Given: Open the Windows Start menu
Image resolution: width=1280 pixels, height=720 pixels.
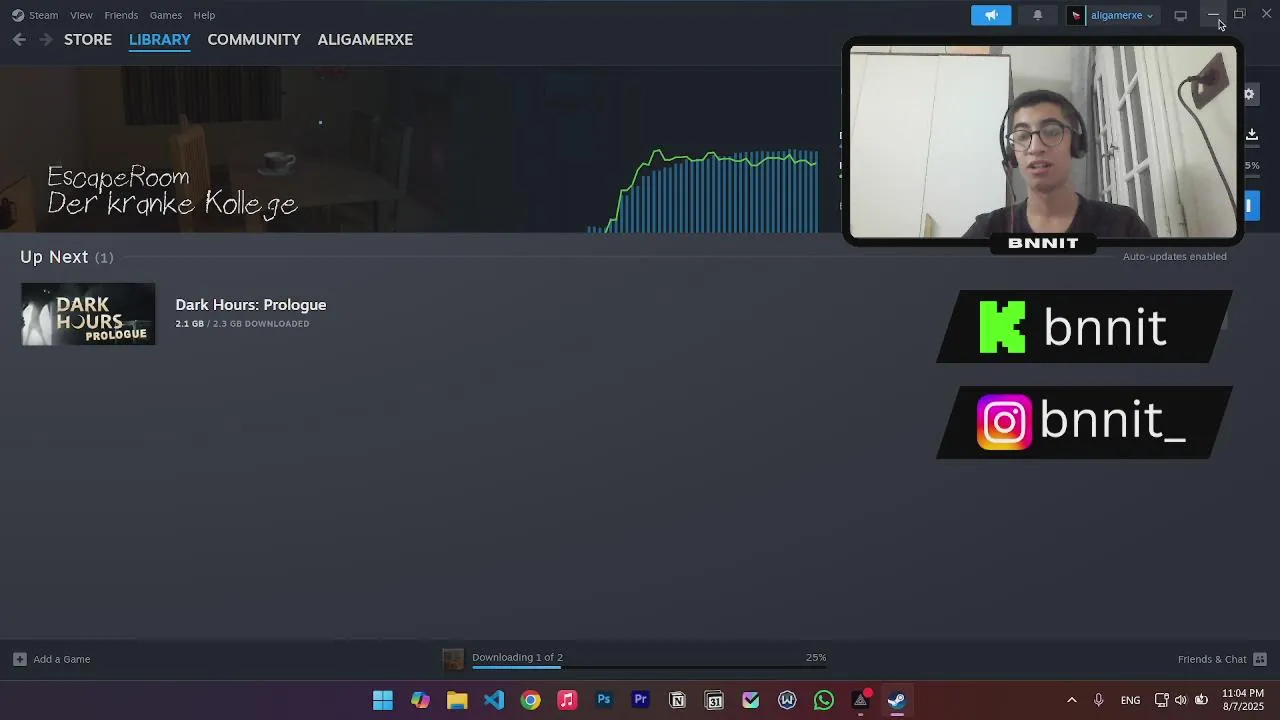Looking at the screenshot, I should point(383,700).
